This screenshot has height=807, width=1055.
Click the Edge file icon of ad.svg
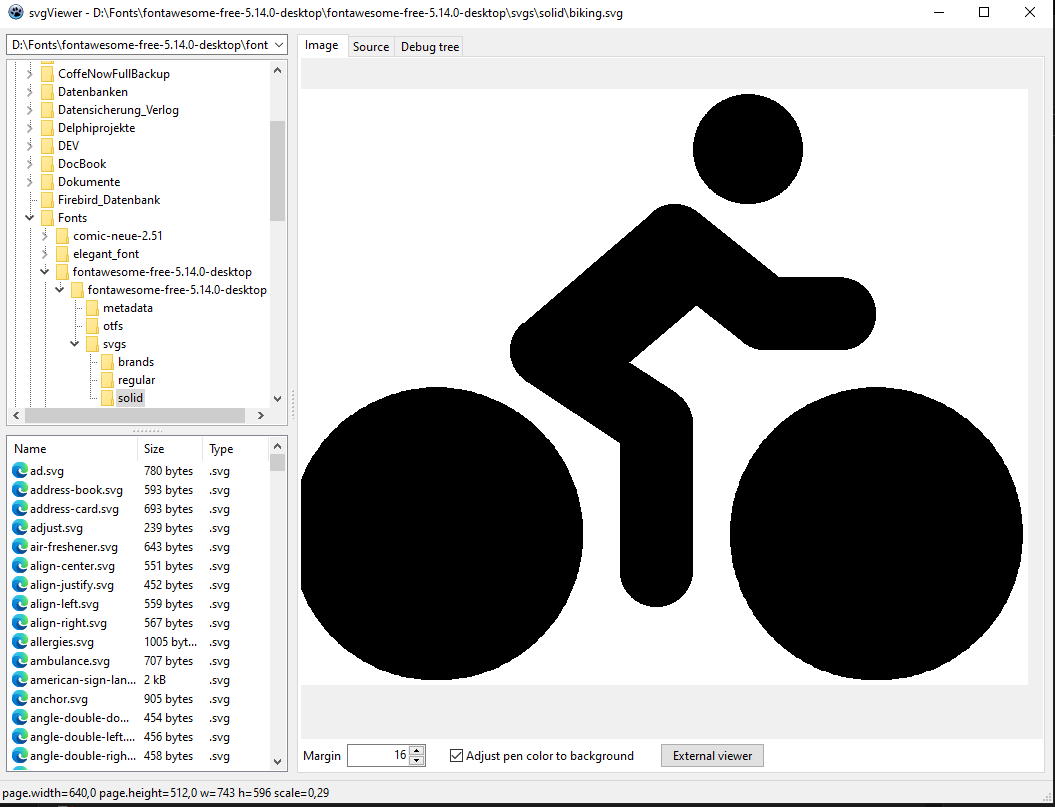[x=20, y=470]
